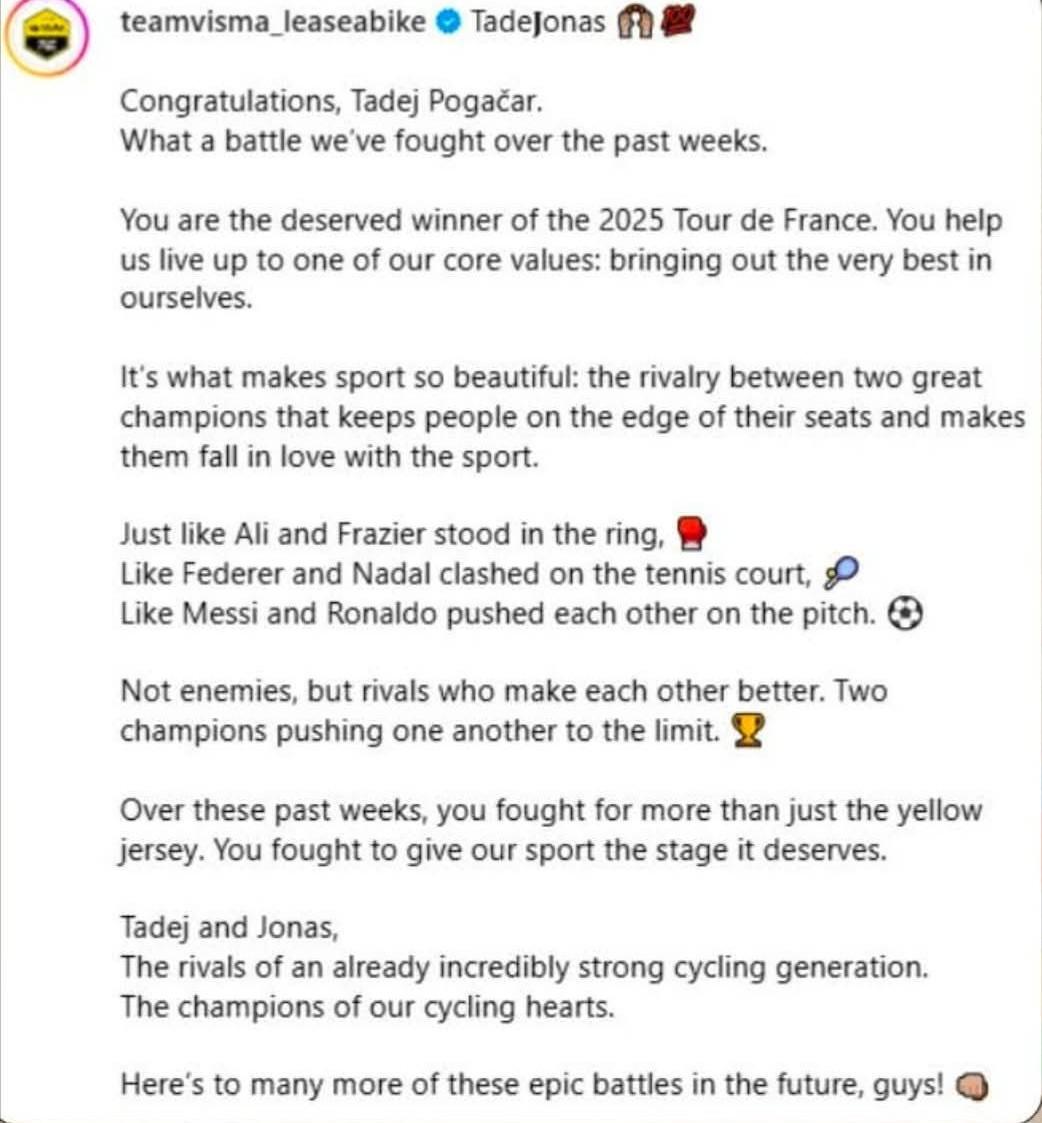
Task: Click the tennis racket emoji
Action: [x=838, y=574]
